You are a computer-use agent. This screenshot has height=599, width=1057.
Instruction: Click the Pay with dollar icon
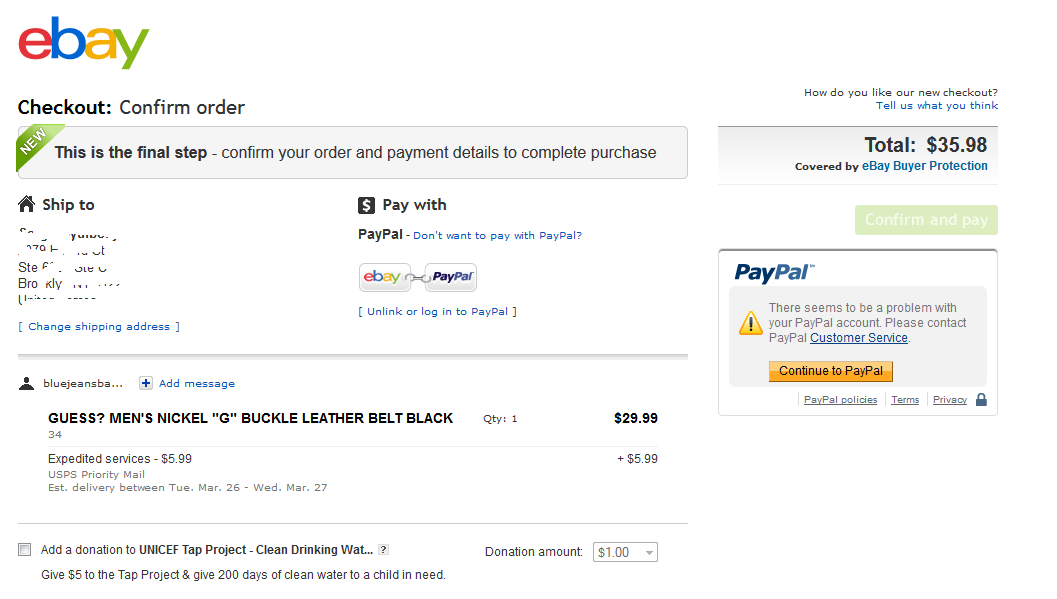366,206
